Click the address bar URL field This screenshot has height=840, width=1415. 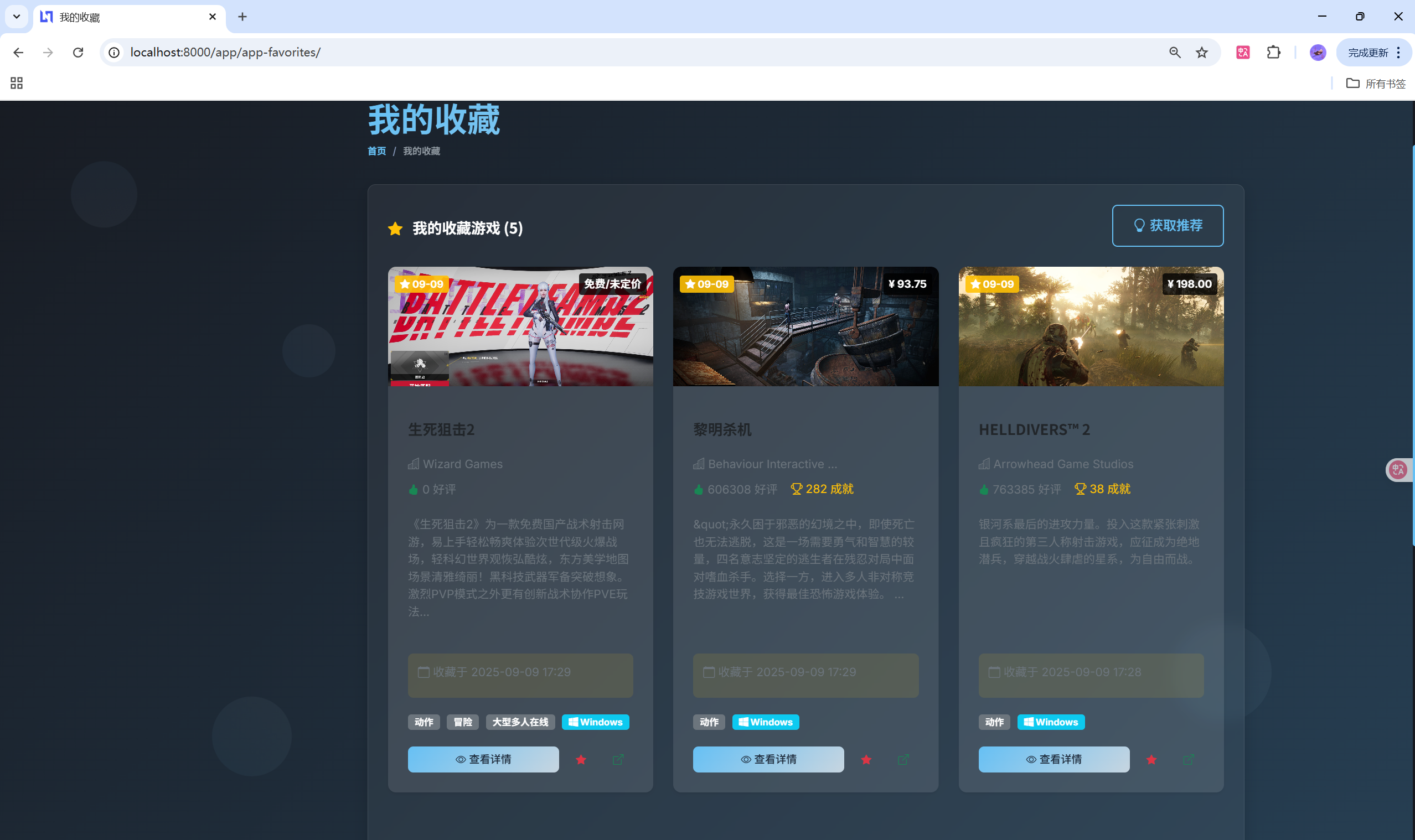click(634, 53)
